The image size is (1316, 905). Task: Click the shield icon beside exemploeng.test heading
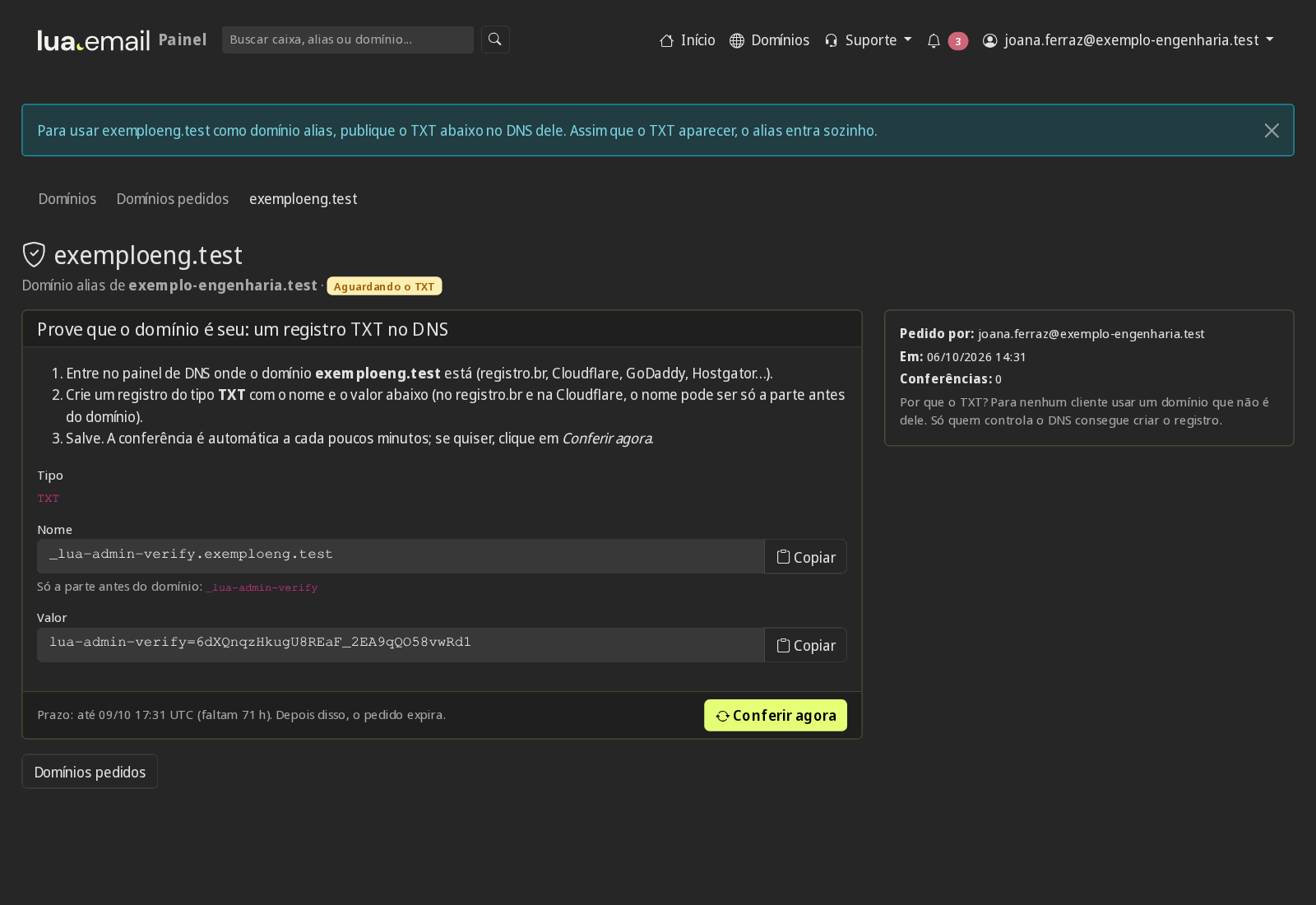34,255
